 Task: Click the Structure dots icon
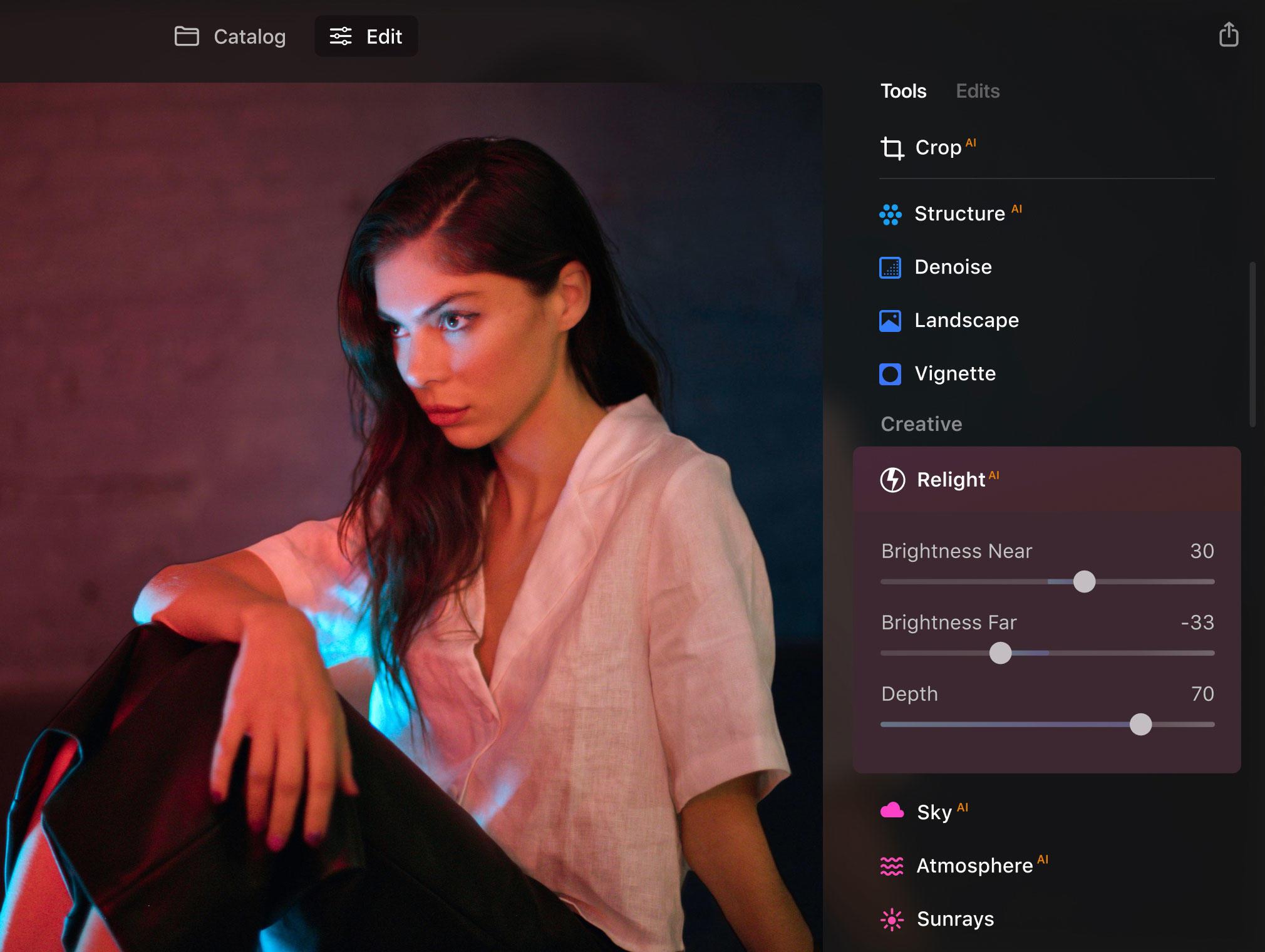point(891,214)
